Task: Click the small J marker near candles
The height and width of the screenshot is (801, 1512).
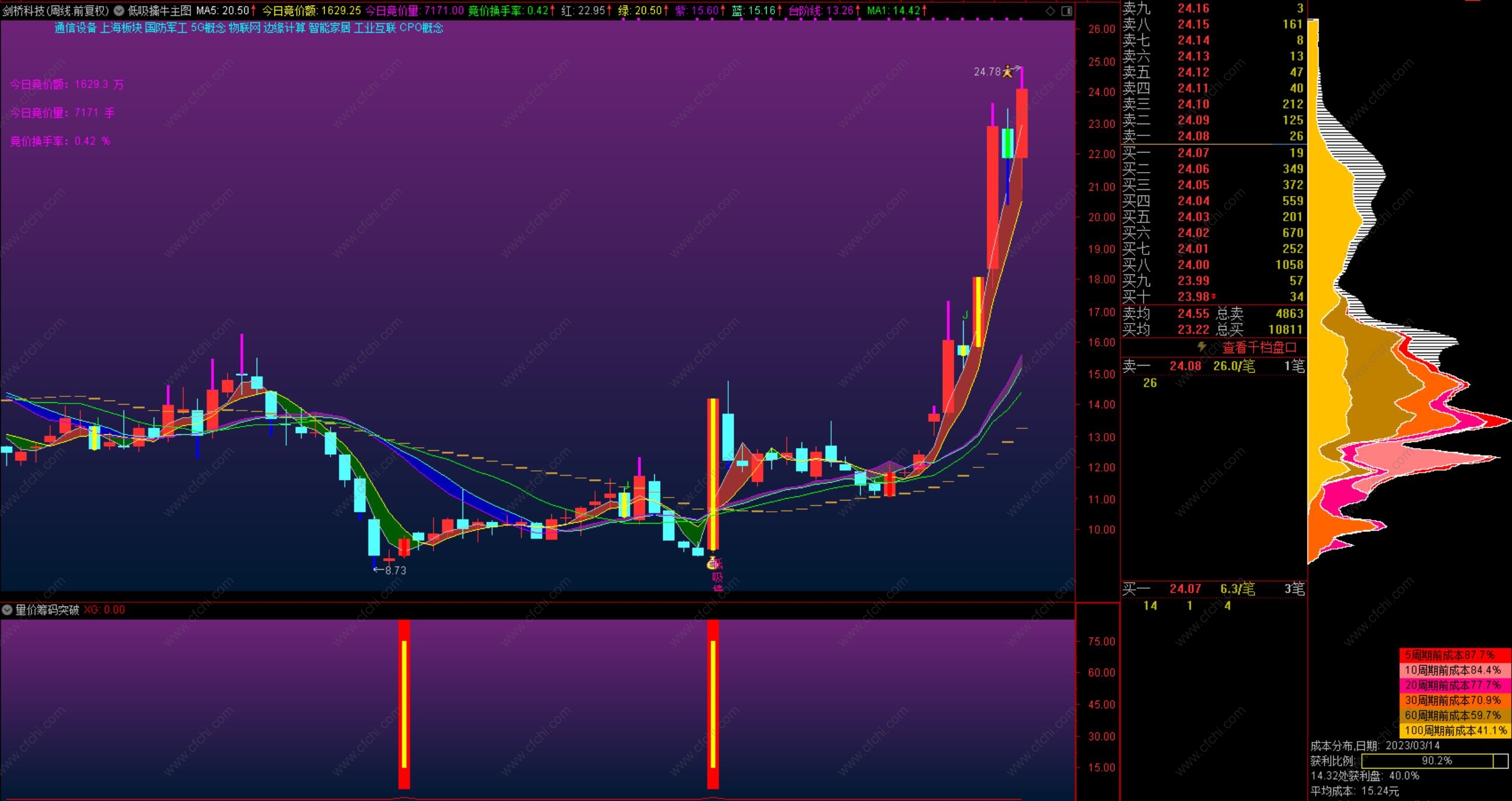Action: (x=965, y=315)
